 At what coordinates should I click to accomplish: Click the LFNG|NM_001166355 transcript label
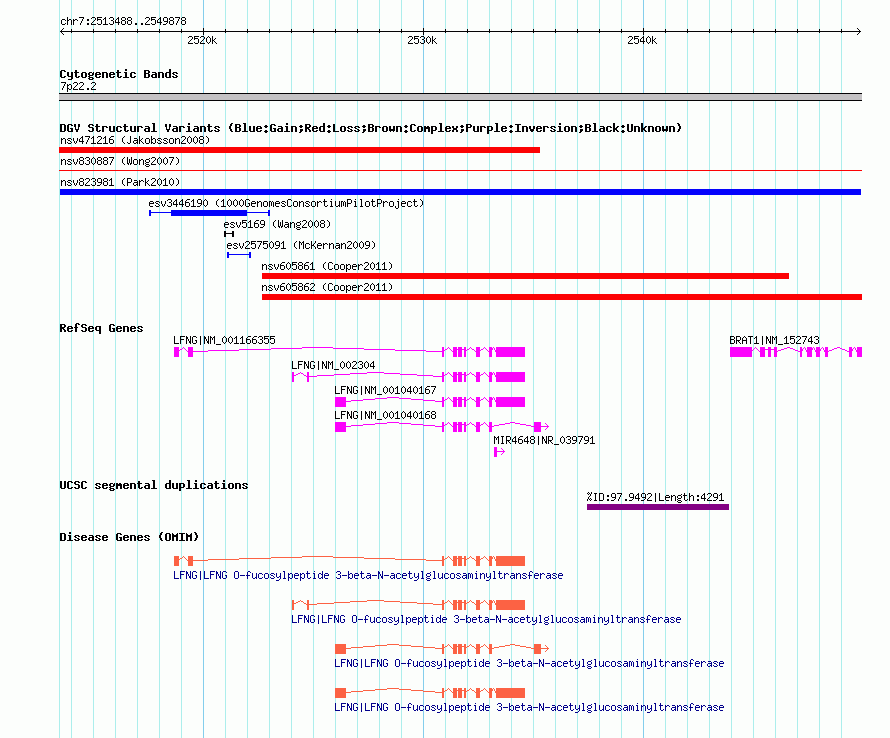pos(224,340)
